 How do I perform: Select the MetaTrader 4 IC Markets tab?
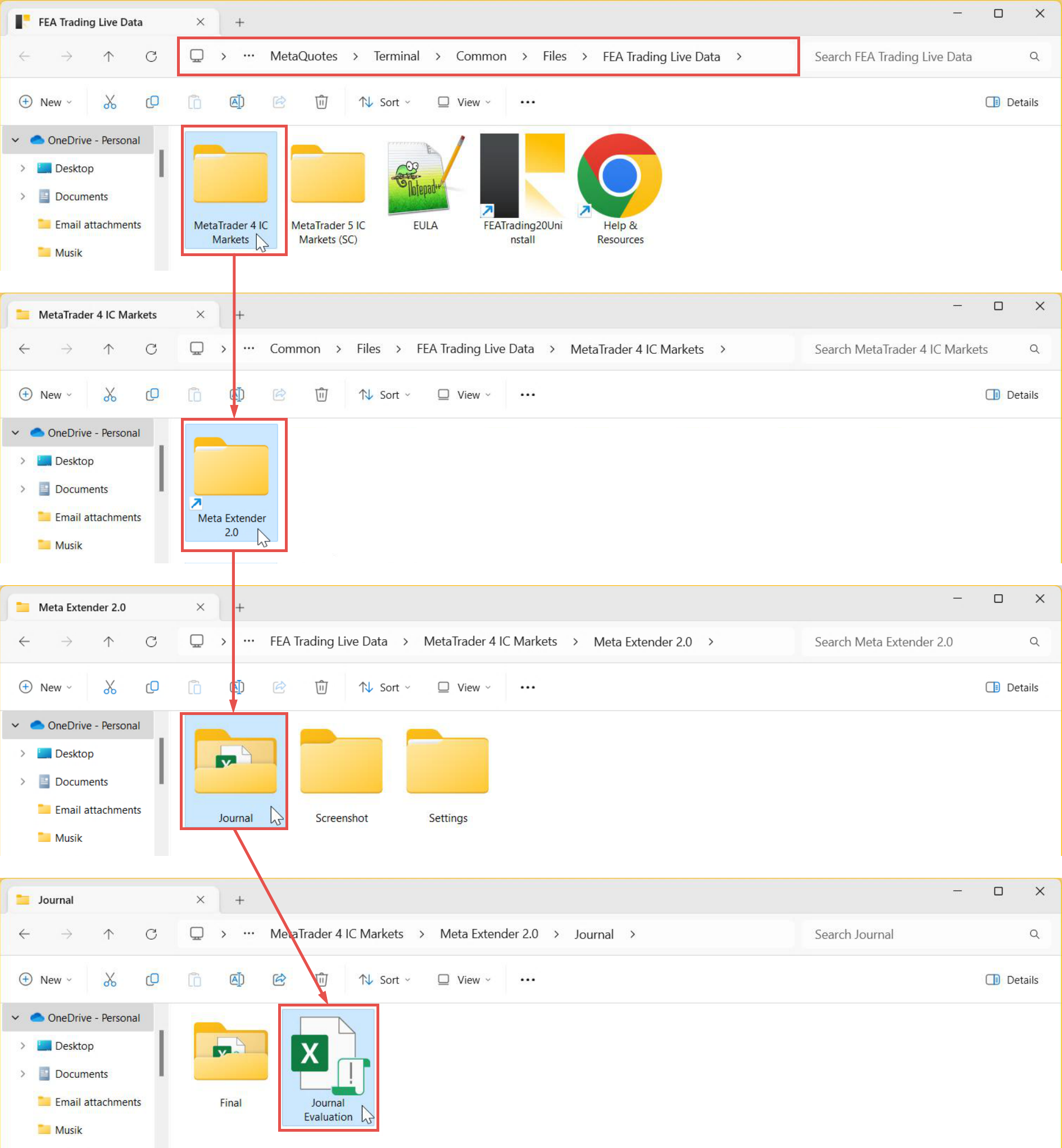click(x=113, y=315)
